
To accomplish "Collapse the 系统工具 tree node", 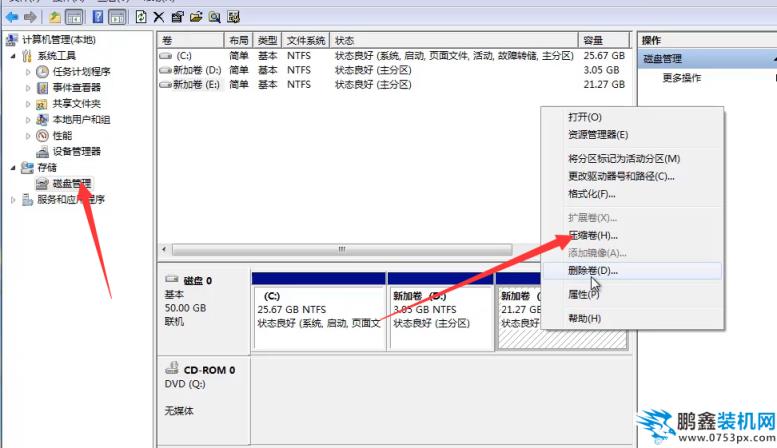I will (x=13, y=56).
